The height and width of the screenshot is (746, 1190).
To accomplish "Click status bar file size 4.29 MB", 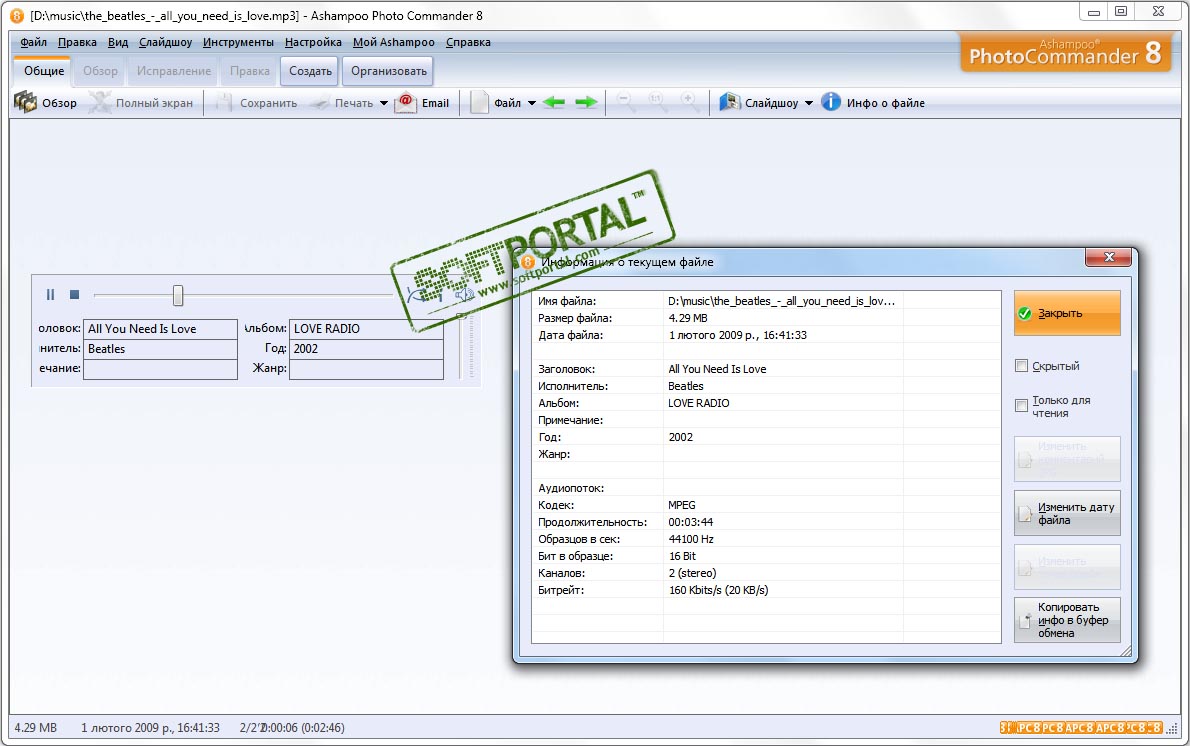I will (x=36, y=728).
